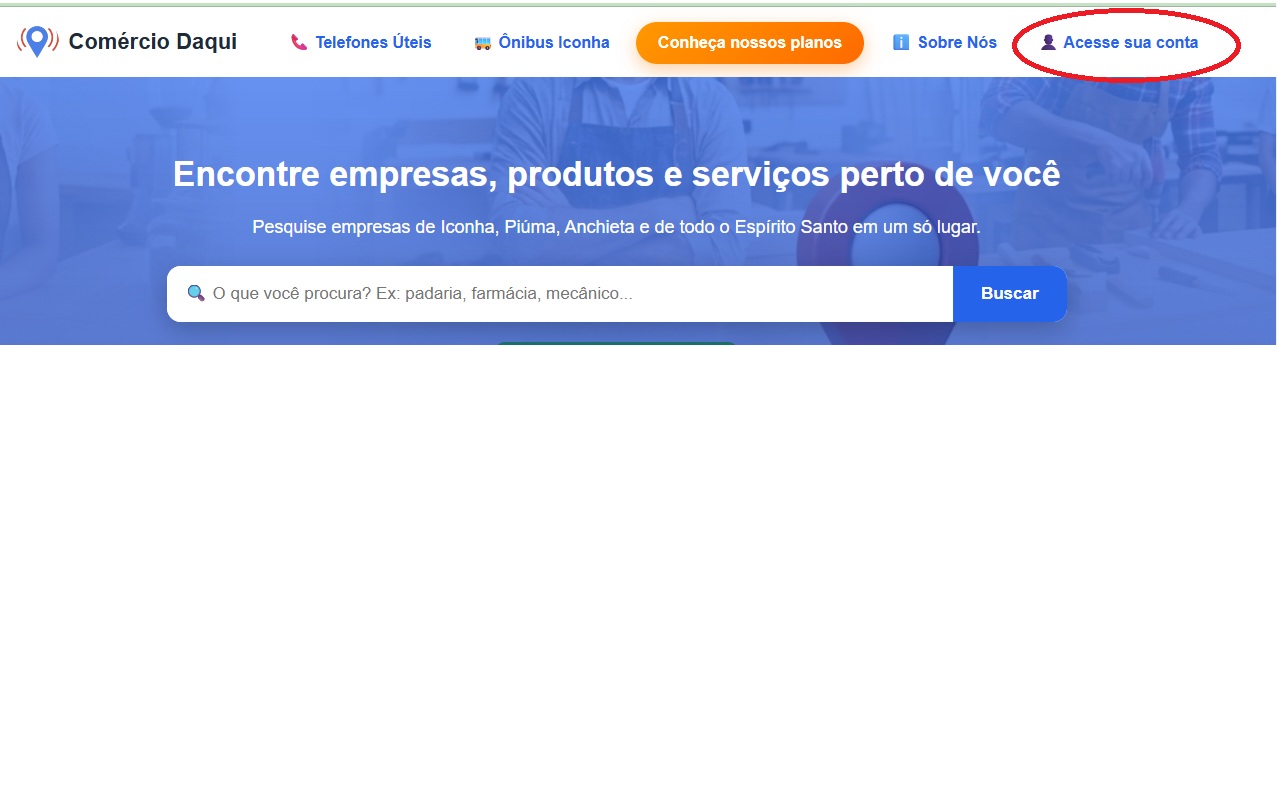Open the Sobre Nós page

pos(957,43)
